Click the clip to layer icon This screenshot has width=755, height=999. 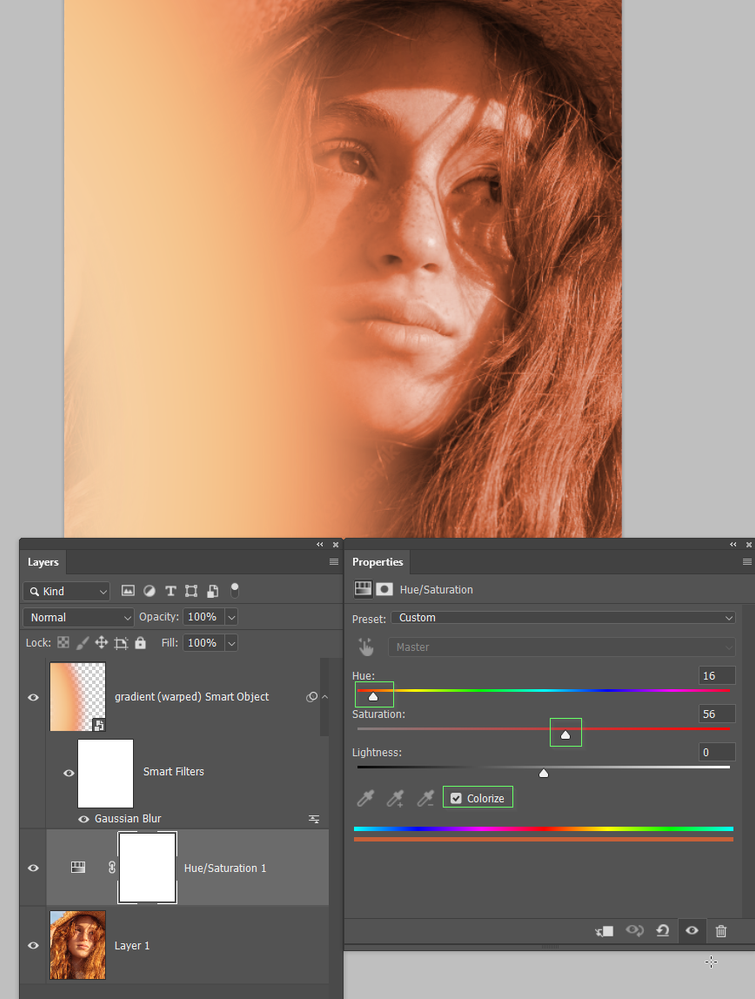[x=604, y=931]
